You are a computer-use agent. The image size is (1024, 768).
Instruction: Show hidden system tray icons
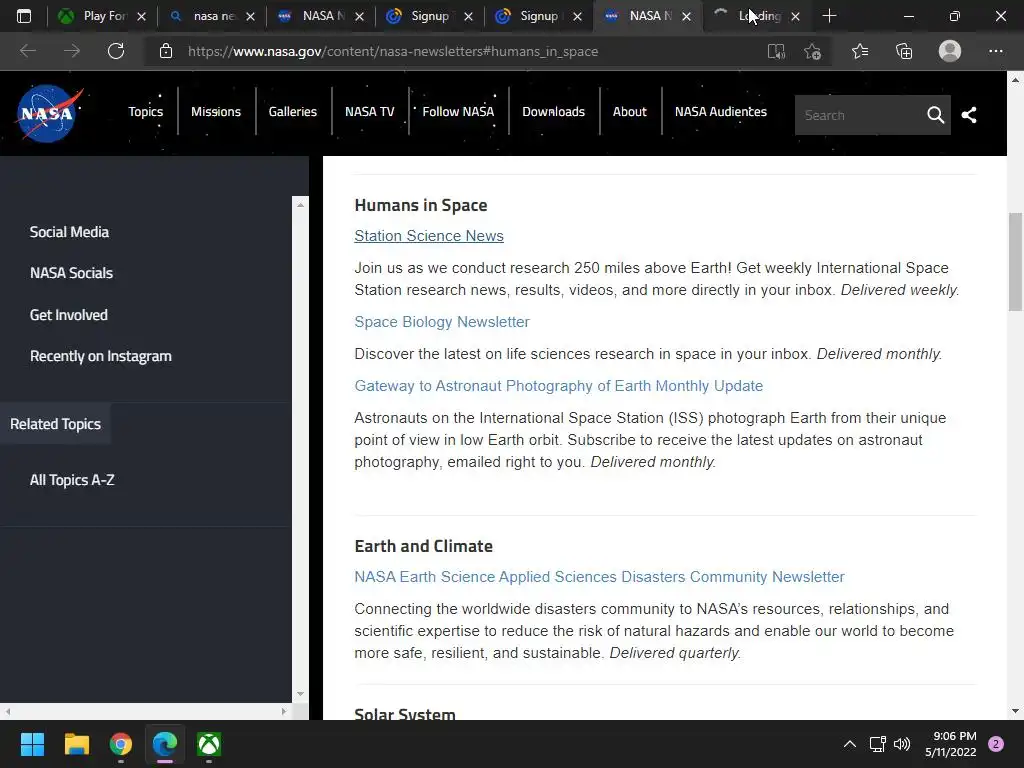click(850, 744)
